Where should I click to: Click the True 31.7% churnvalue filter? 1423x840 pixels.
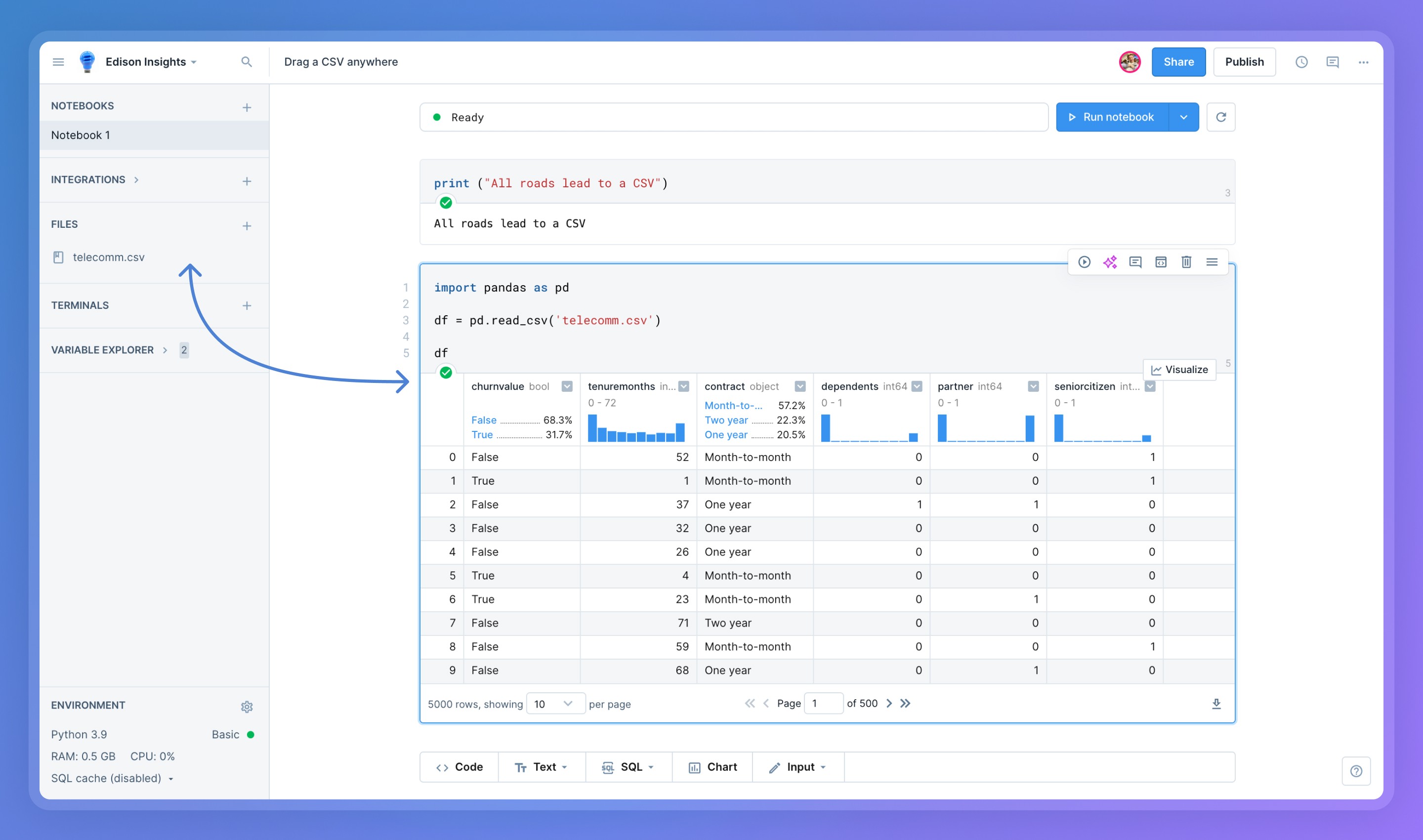click(521, 435)
